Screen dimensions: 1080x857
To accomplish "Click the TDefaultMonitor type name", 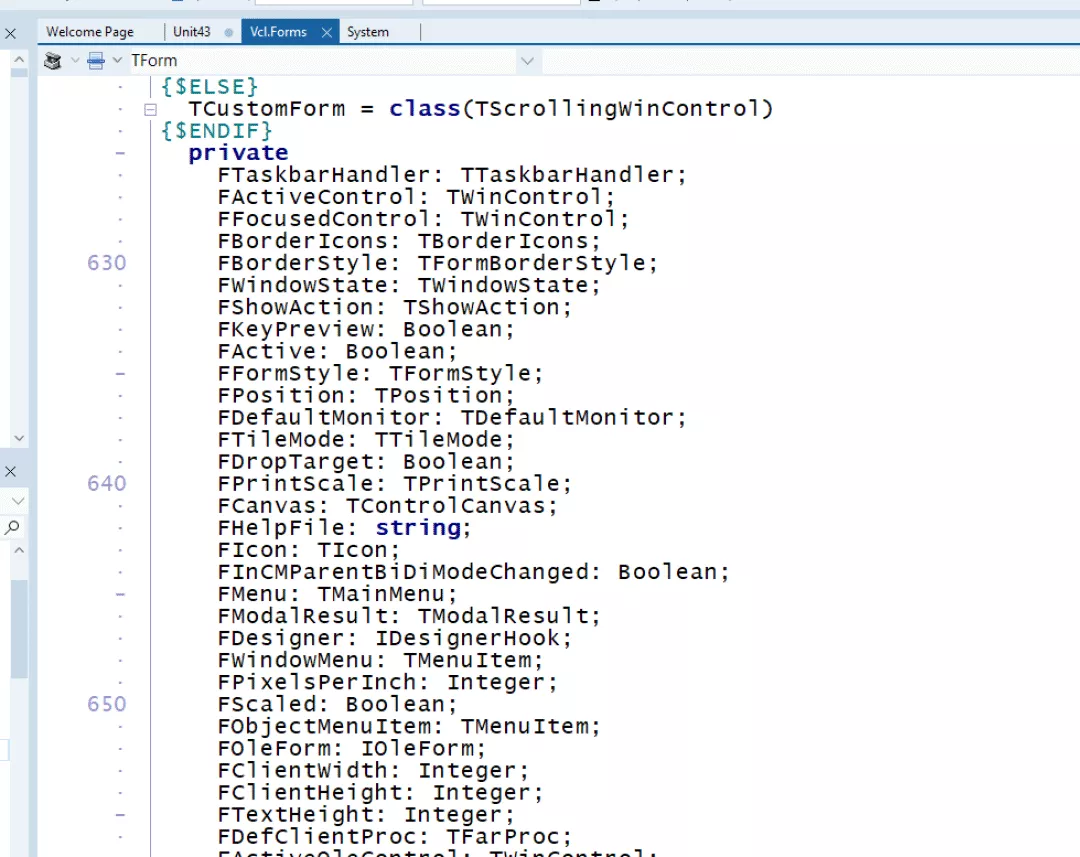I will (x=567, y=417).
